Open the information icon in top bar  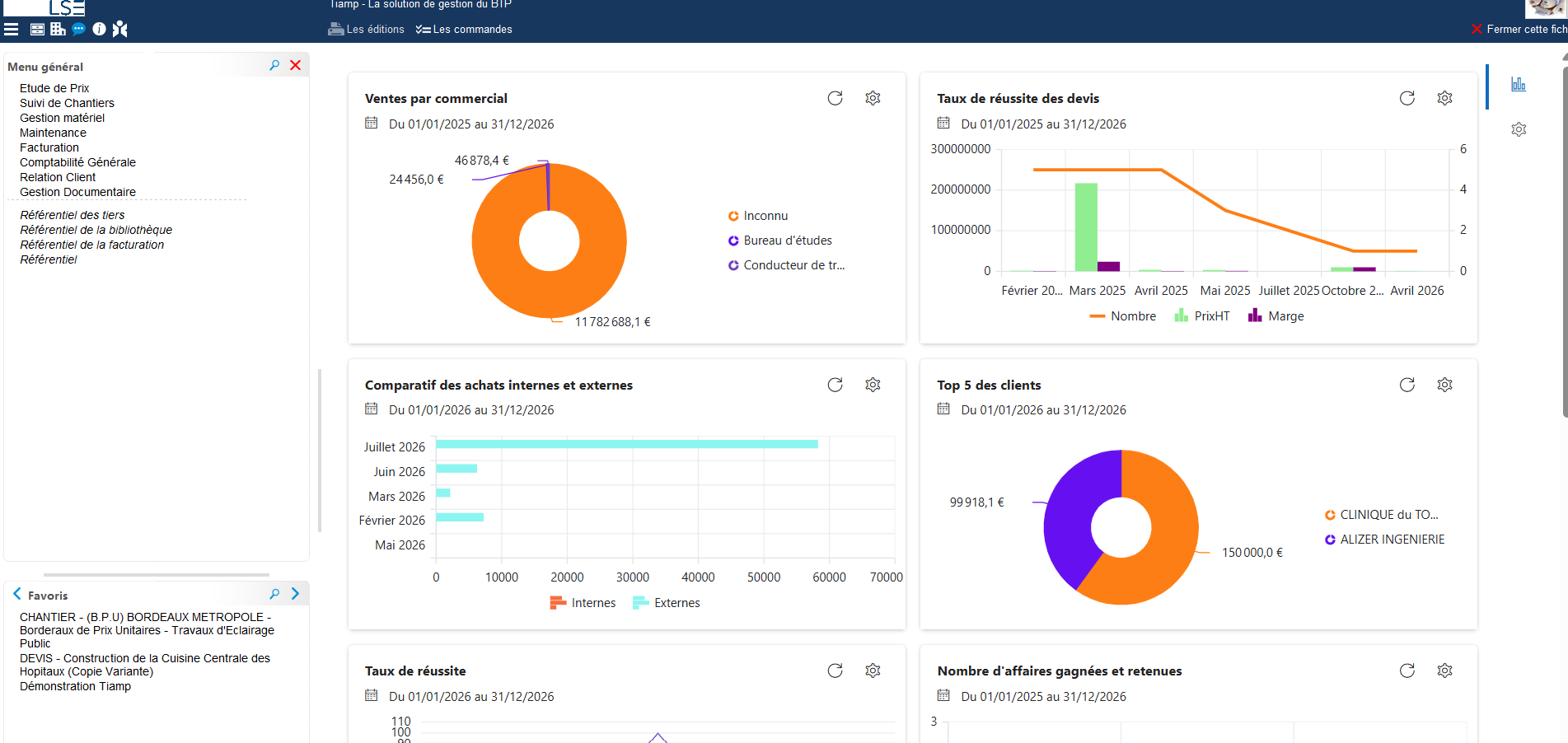click(99, 29)
